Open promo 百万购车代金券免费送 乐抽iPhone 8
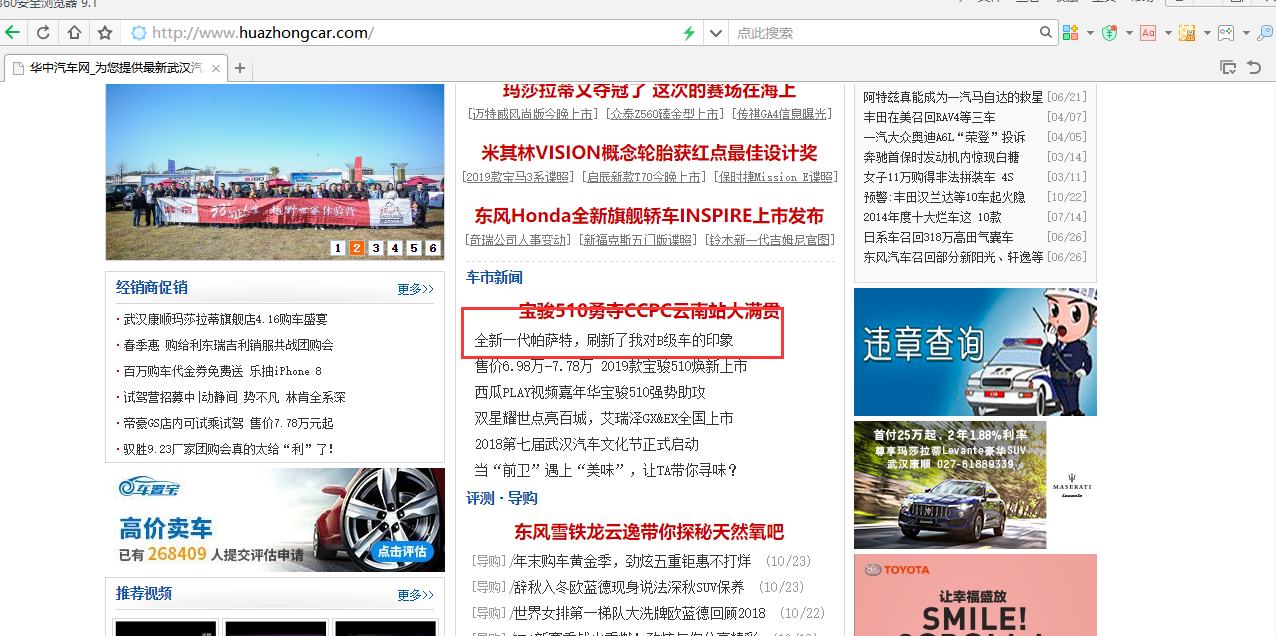The width and height of the screenshot is (1276, 636). coord(222,372)
